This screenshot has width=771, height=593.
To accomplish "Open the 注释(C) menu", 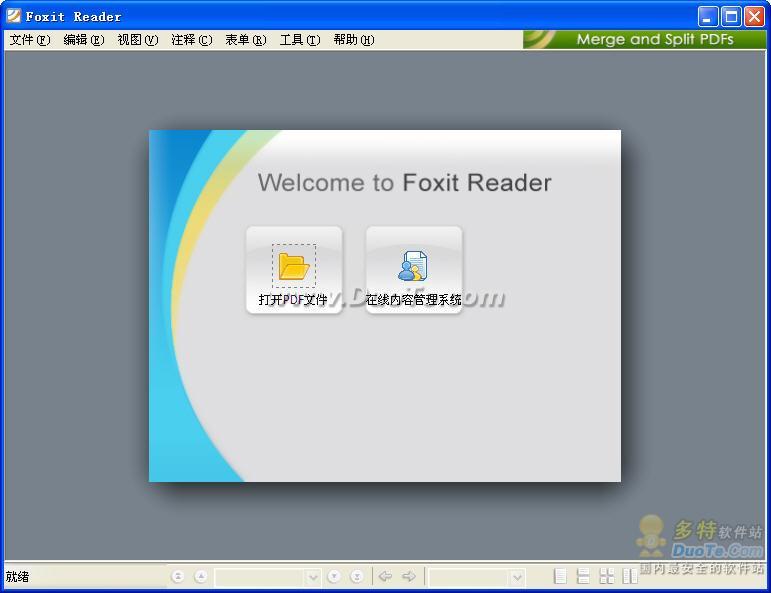I will click(192, 40).
